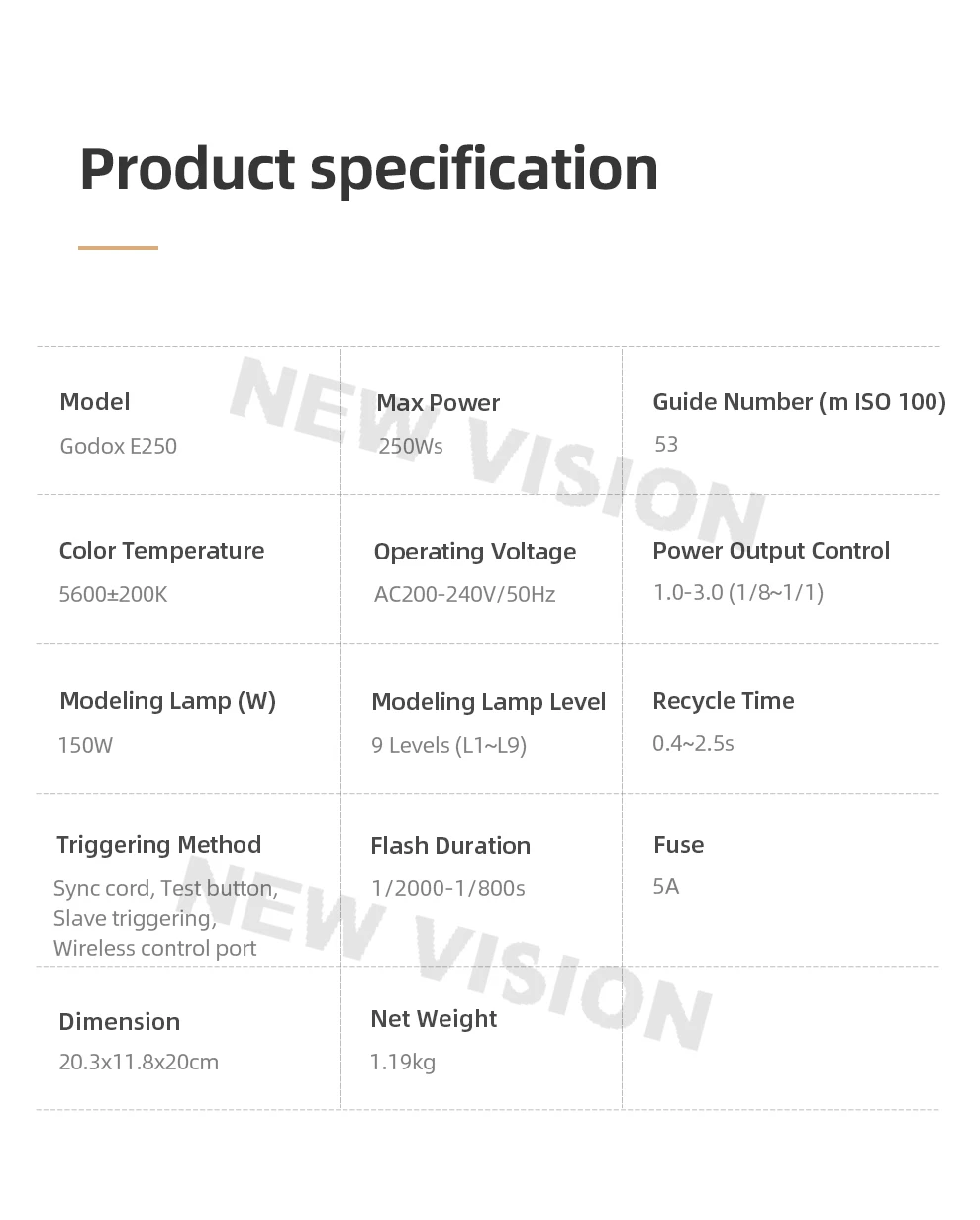Select the 9 Levels (L1~L9) value
The height and width of the screenshot is (1220, 980).
pos(448,745)
